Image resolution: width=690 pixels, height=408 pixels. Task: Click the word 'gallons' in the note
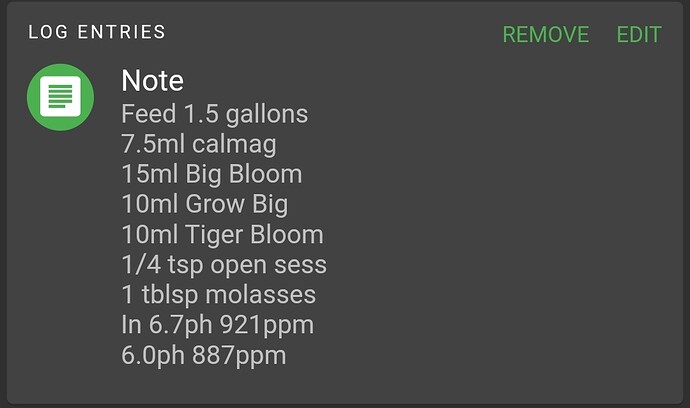[267, 115]
